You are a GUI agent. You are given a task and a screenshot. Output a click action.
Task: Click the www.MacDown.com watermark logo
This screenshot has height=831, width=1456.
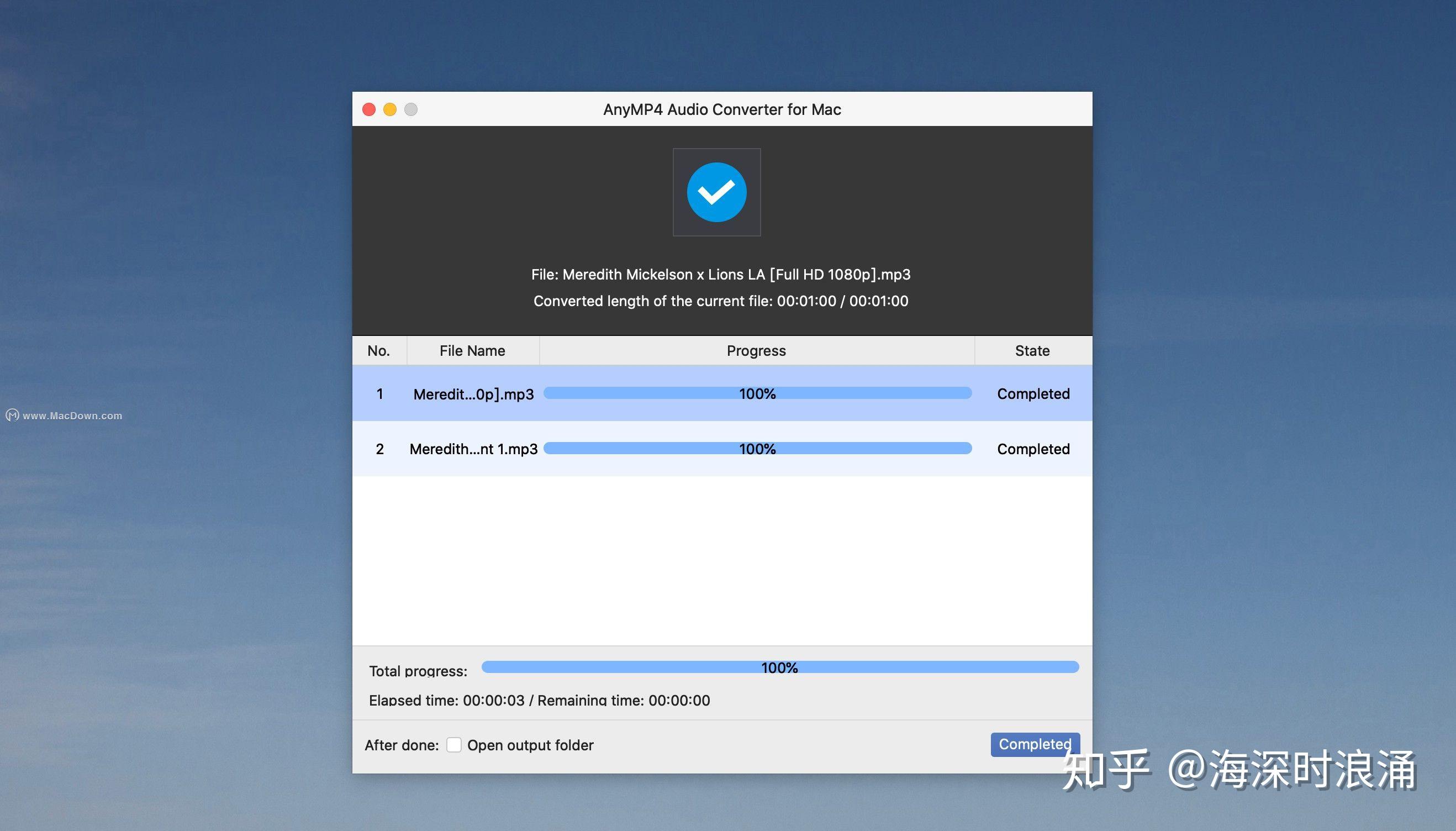pos(13,415)
